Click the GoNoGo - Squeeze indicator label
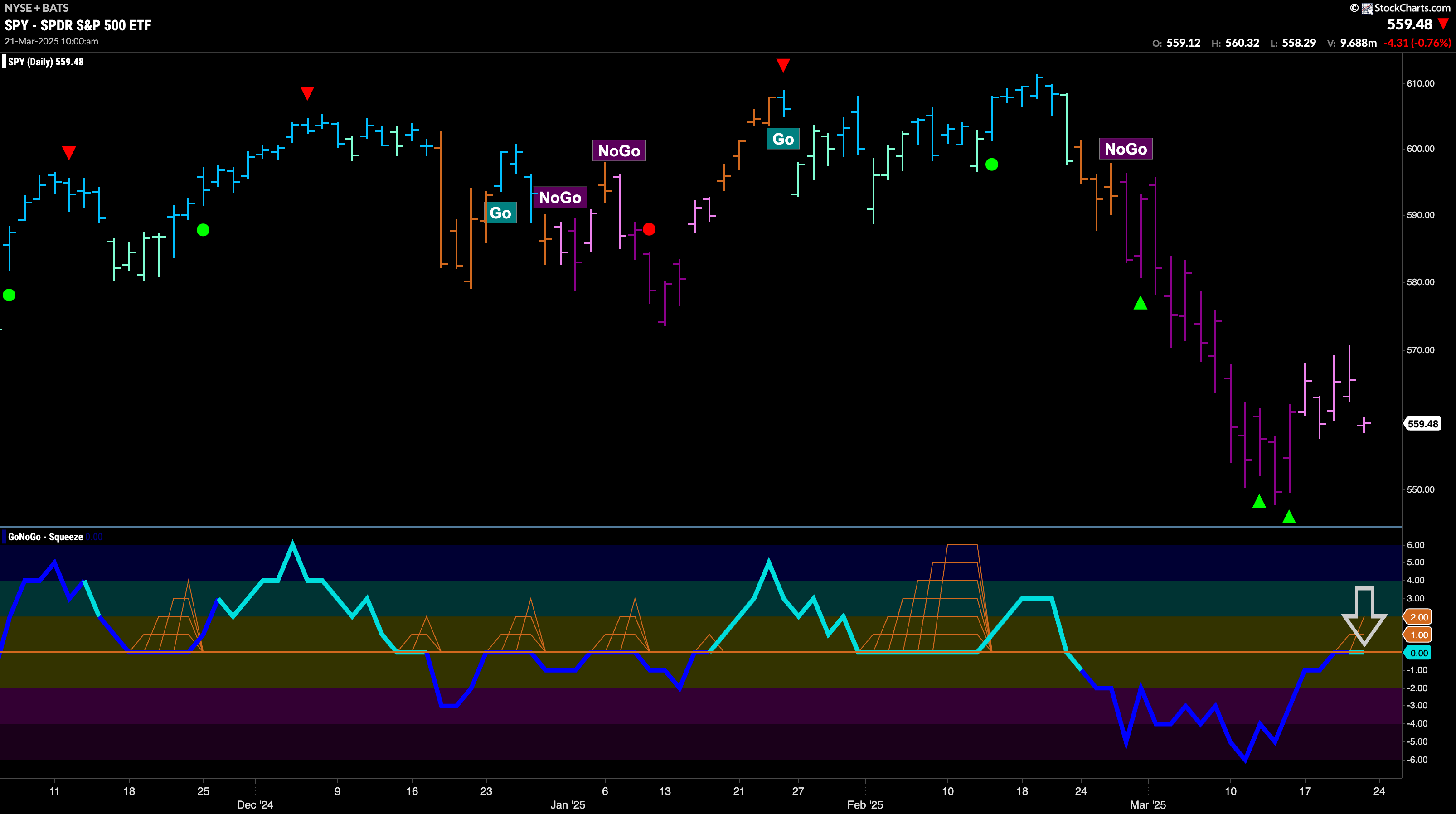Image resolution: width=1456 pixels, height=814 pixels. (x=45, y=537)
